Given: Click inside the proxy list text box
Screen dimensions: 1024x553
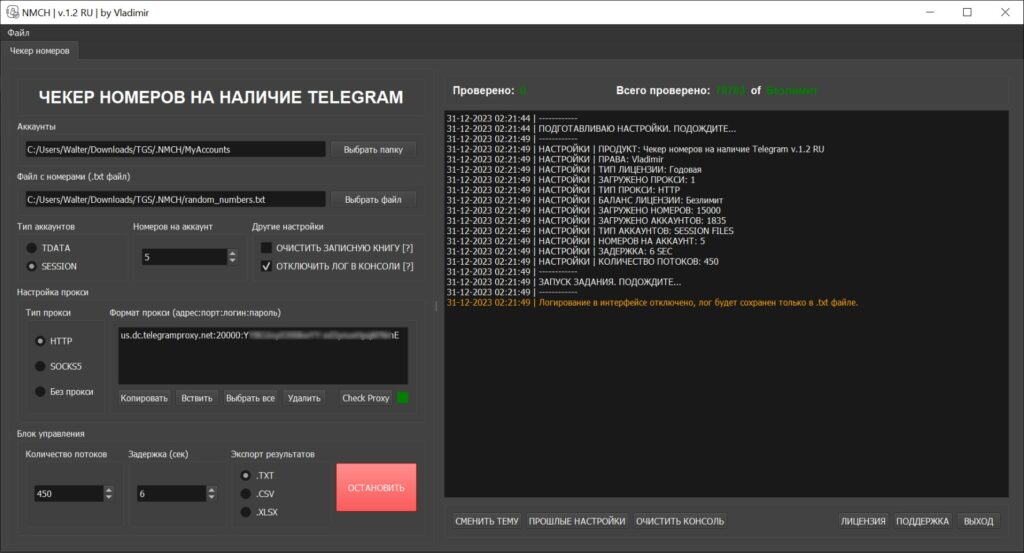Looking at the screenshot, I should click(263, 356).
